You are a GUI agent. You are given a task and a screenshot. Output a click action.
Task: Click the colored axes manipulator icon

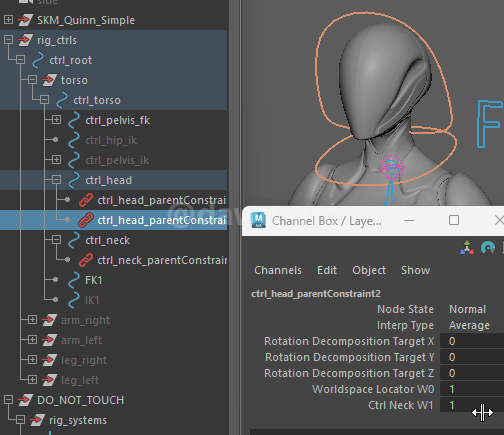[x=467, y=248]
